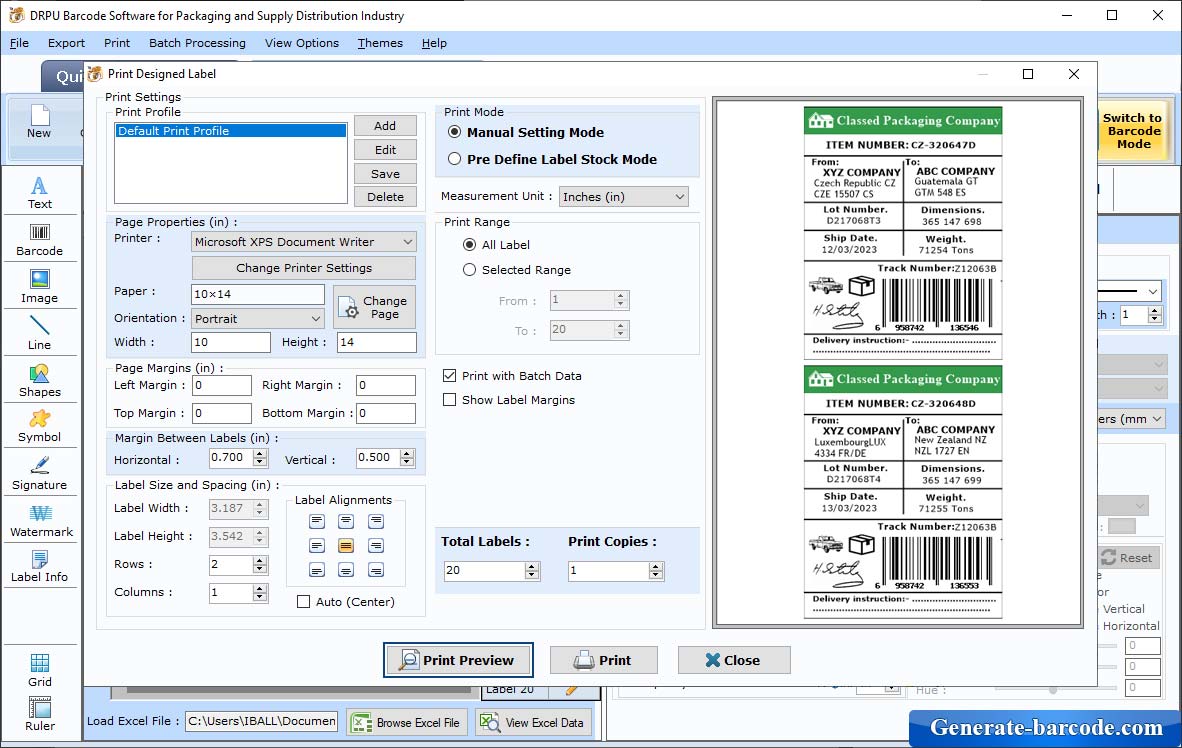Align label to top-left
This screenshot has width=1182, height=748.
tap(317, 521)
